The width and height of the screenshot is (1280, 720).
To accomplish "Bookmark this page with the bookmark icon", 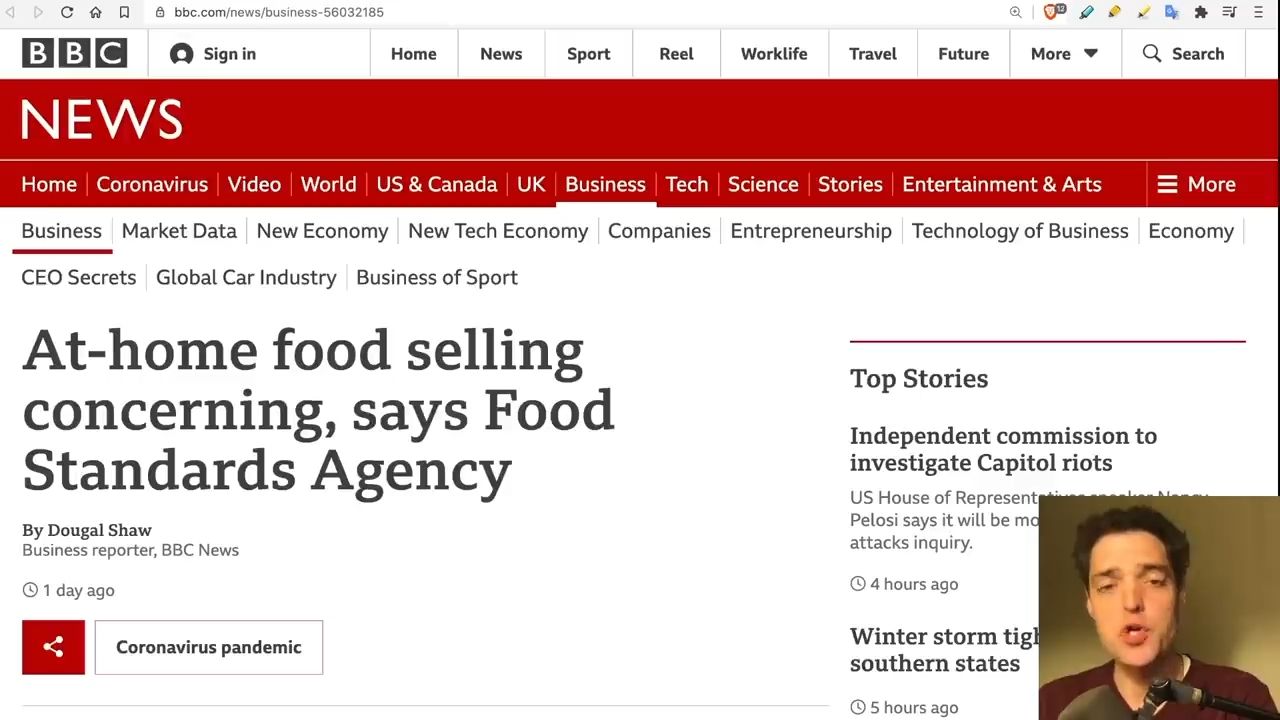I will tap(124, 12).
